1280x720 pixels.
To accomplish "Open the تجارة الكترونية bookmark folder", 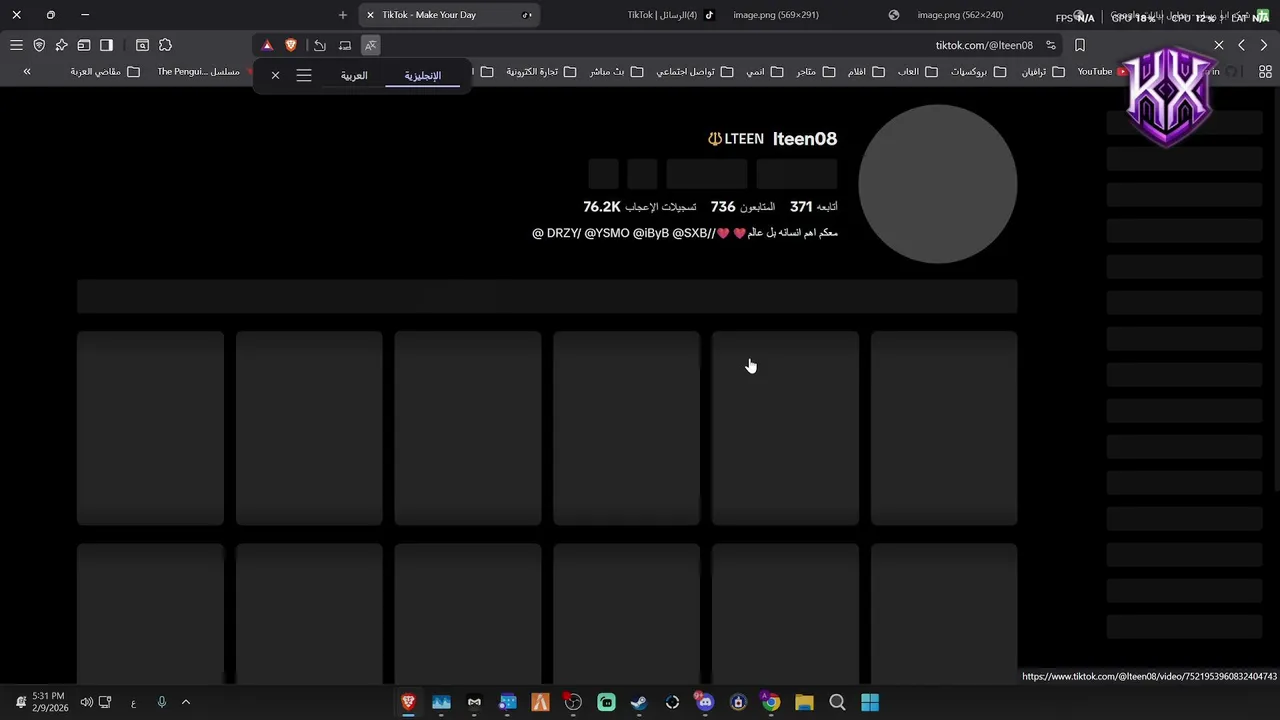I will coord(541,72).
